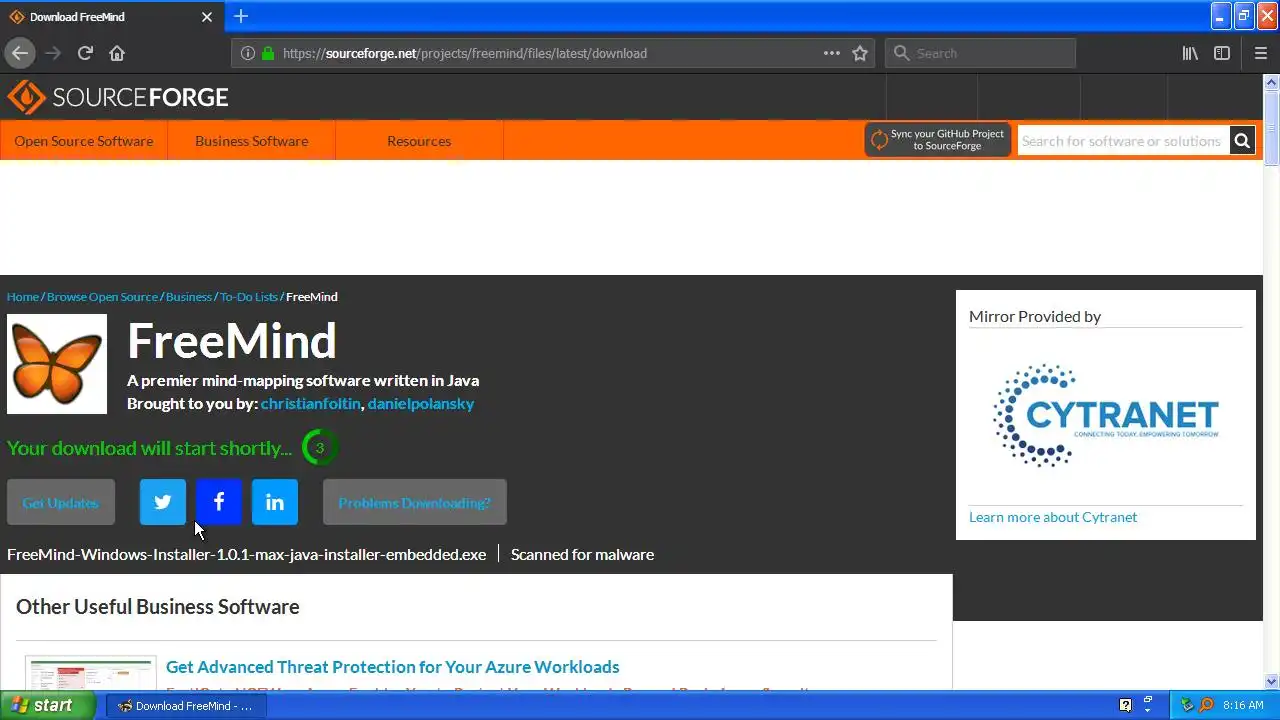Image resolution: width=1280 pixels, height=720 pixels.
Task: Reload the page with the refresh icon
Action: tap(85, 53)
